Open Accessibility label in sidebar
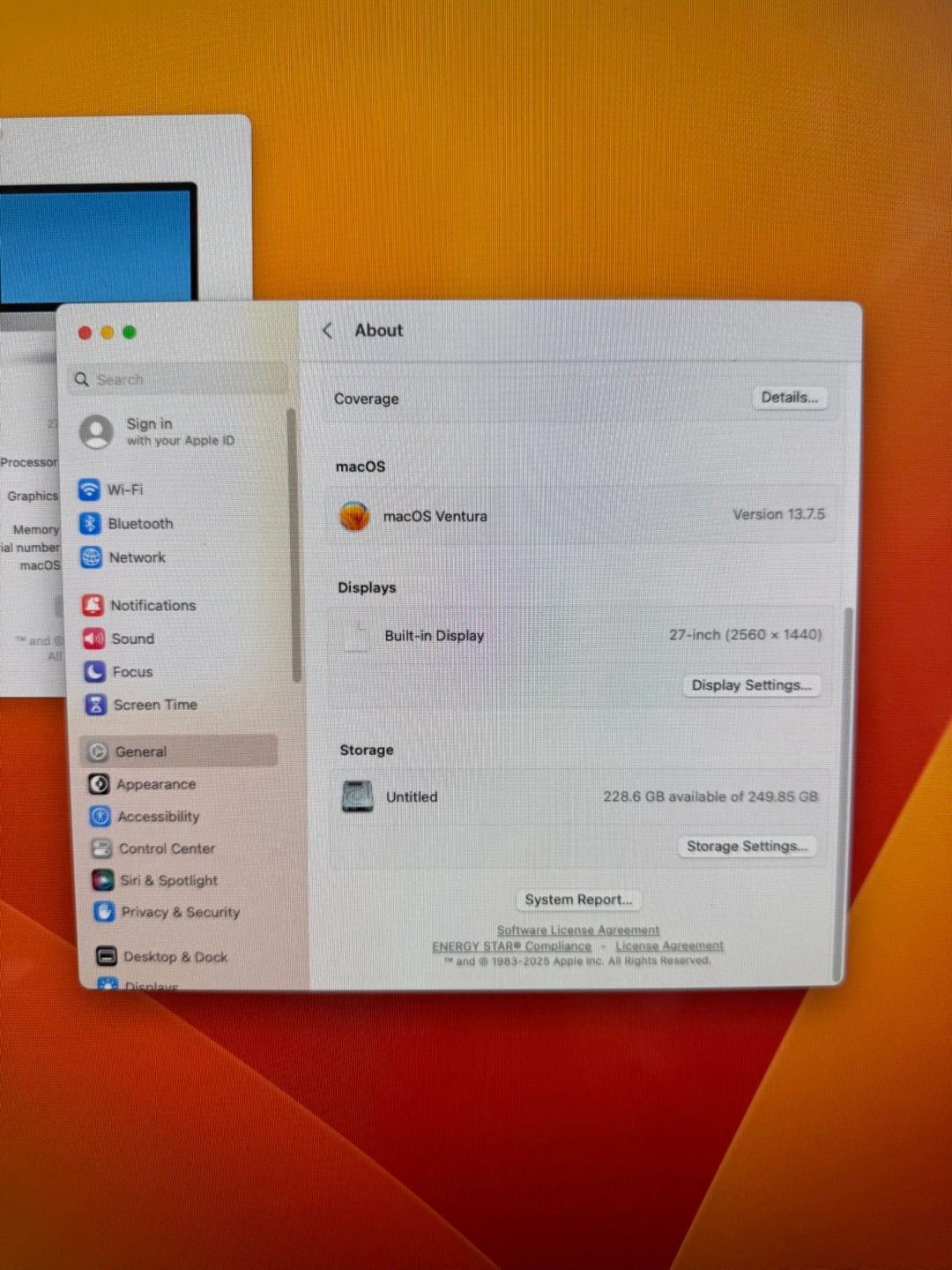Viewport: 952px width, 1270px height. point(159,817)
